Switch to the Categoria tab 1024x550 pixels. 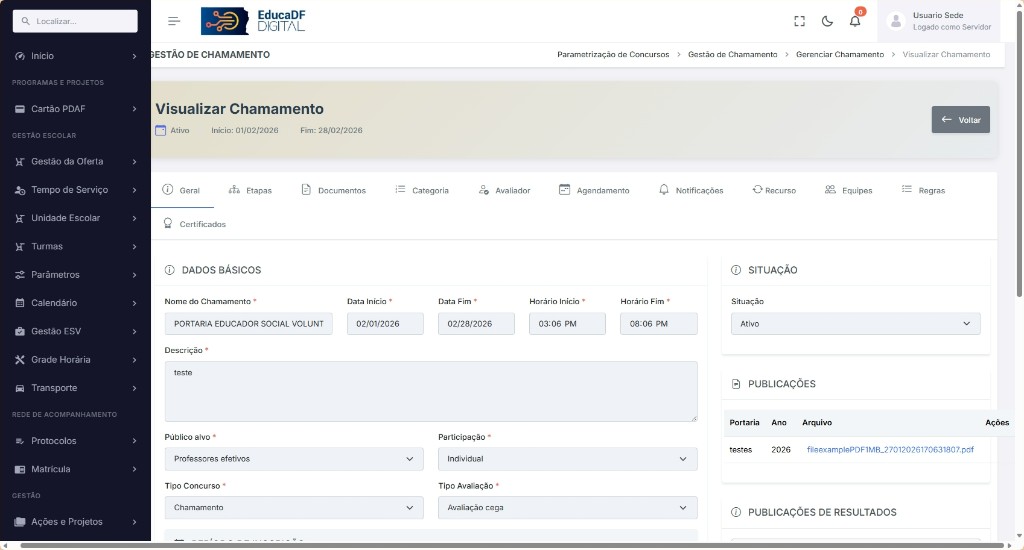(422, 190)
